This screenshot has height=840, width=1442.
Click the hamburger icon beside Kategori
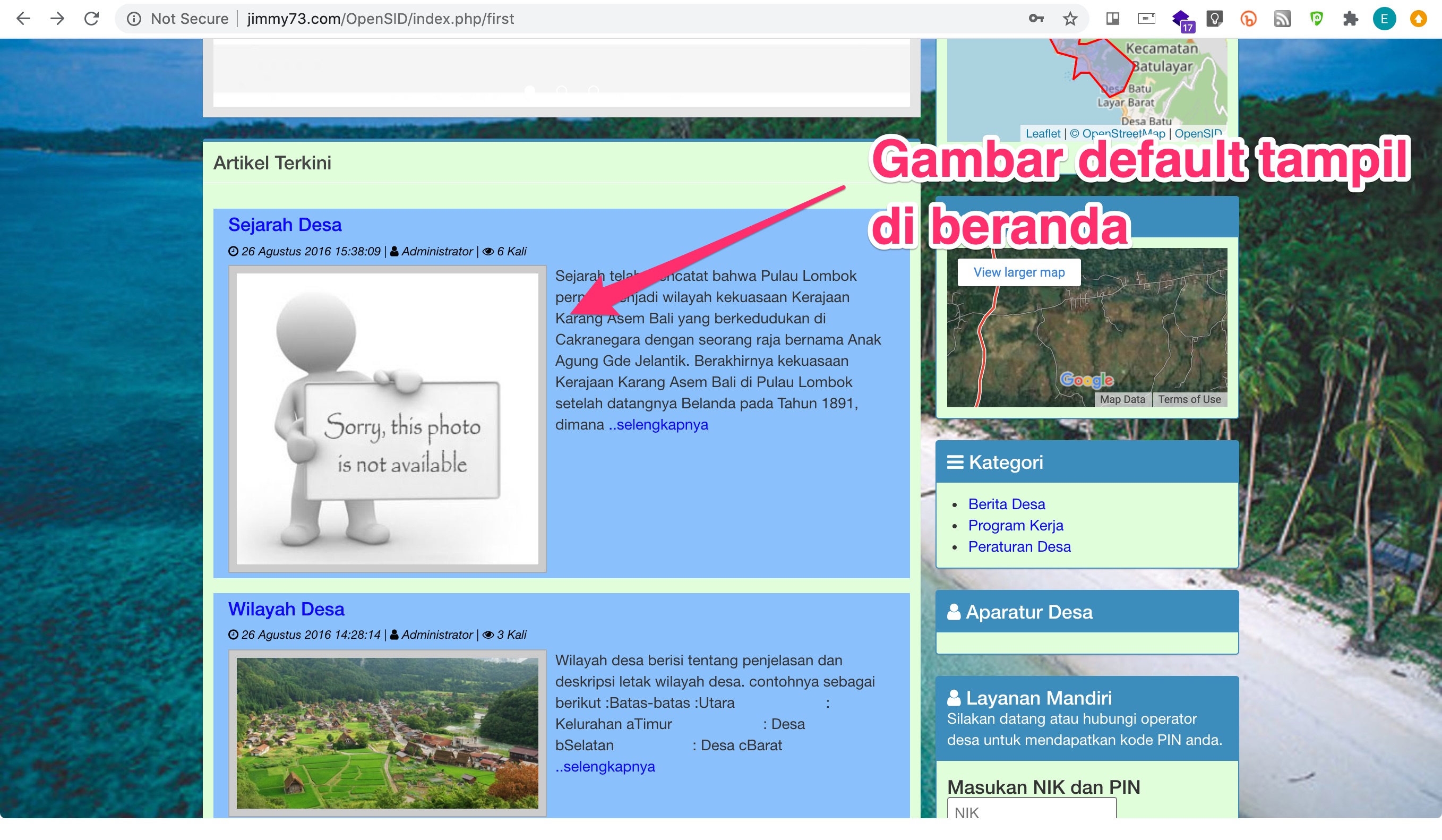click(x=956, y=462)
